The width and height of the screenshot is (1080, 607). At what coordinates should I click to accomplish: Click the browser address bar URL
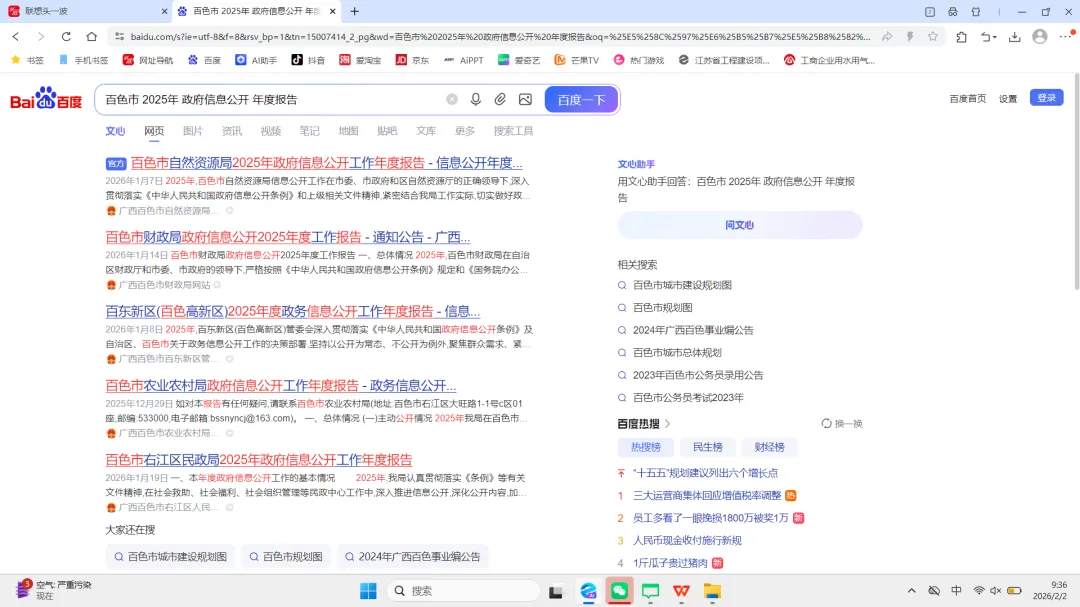(x=500, y=37)
